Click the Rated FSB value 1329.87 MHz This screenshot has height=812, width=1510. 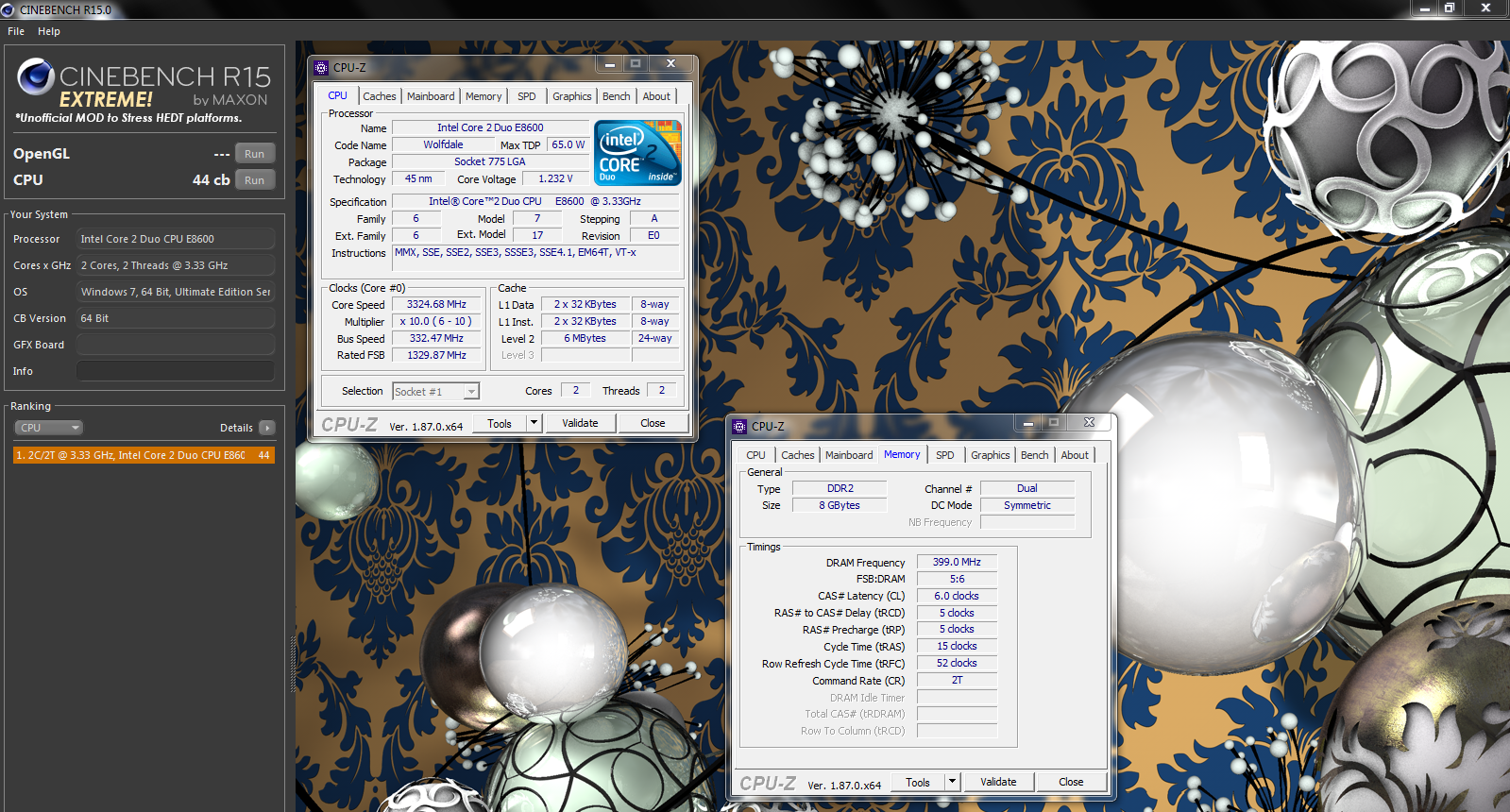pos(436,355)
